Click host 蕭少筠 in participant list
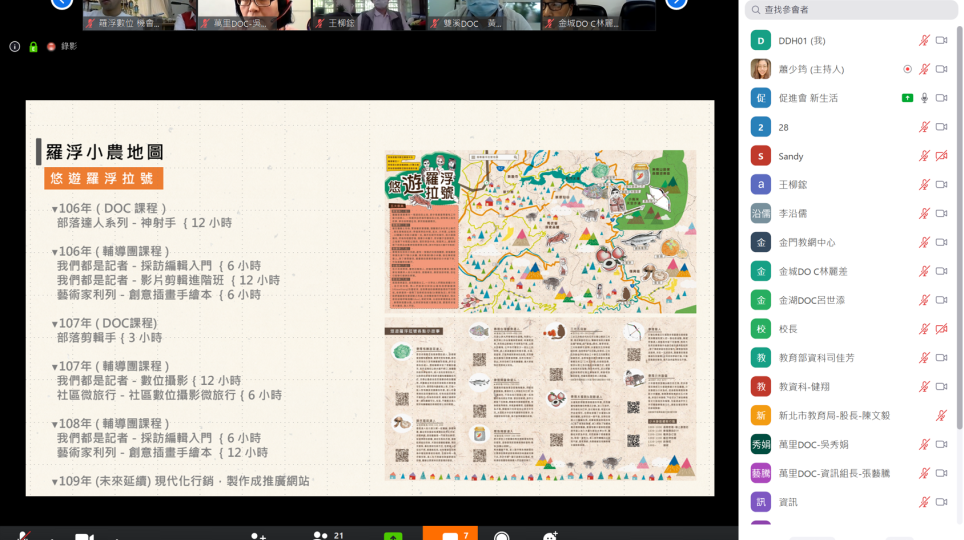The image size is (964, 540). point(811,69)
